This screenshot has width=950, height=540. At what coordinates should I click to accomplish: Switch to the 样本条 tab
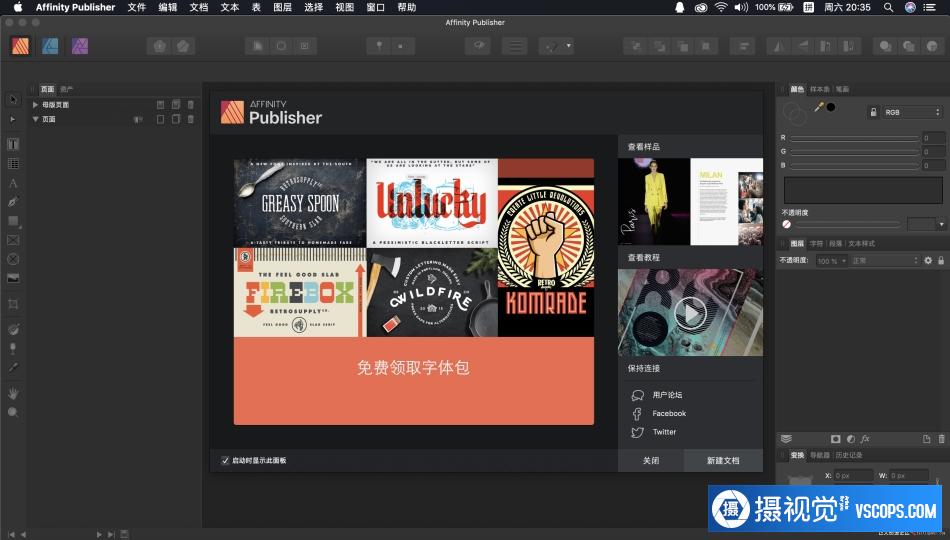point(819,89)
